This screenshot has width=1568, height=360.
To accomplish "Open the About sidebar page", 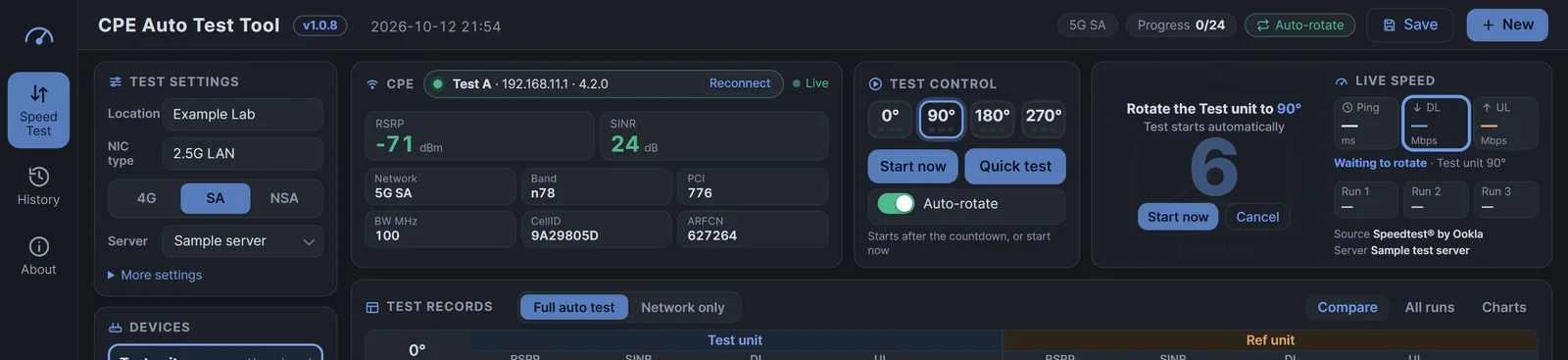I will [38, 256].
